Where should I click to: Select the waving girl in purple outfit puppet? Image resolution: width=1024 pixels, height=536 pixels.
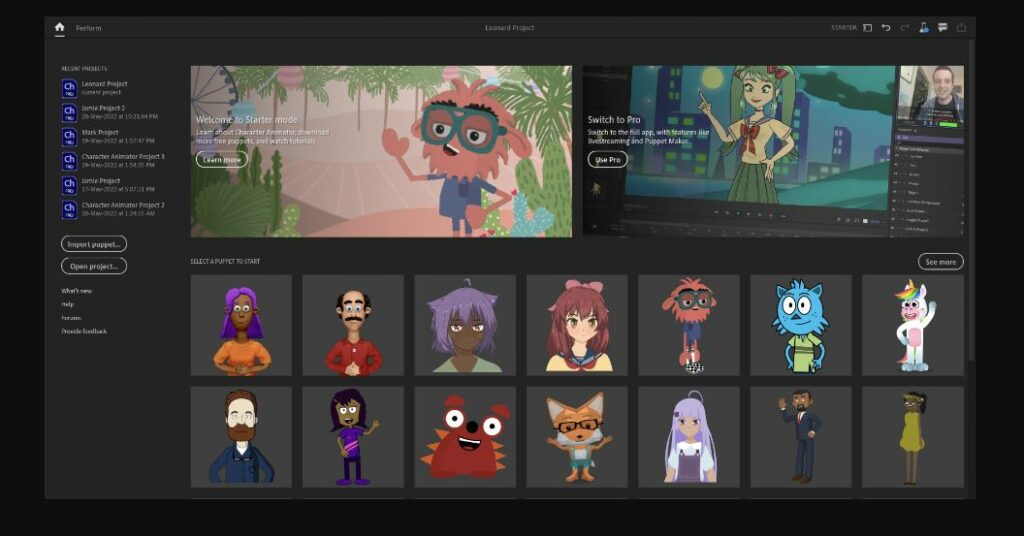(353, 437)
